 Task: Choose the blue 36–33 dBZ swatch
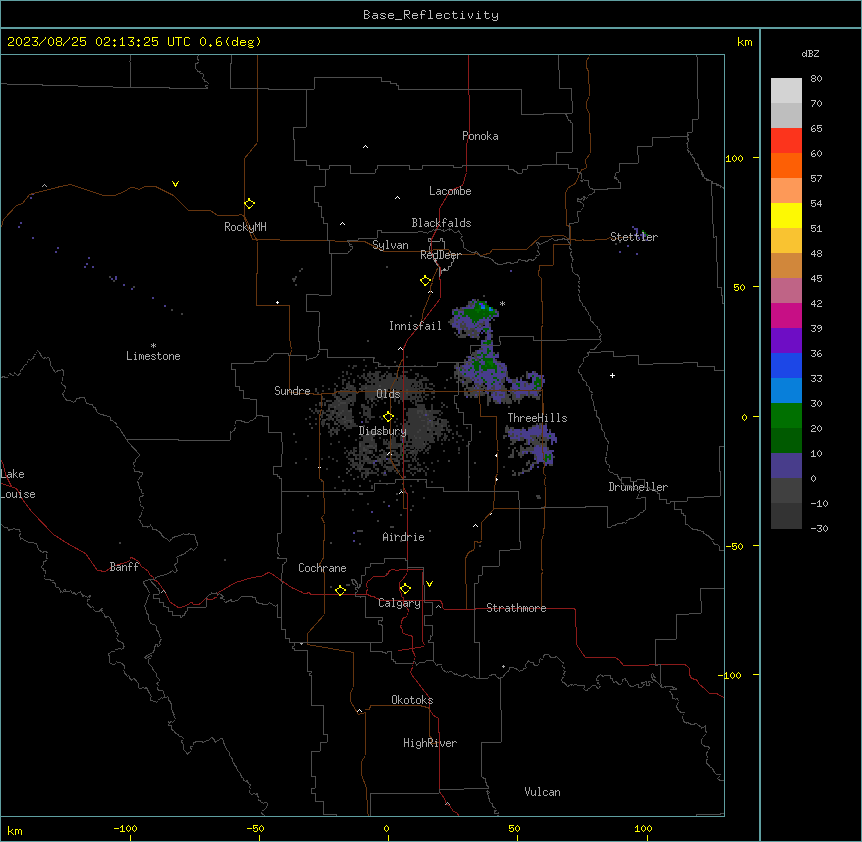click(786, 365)
